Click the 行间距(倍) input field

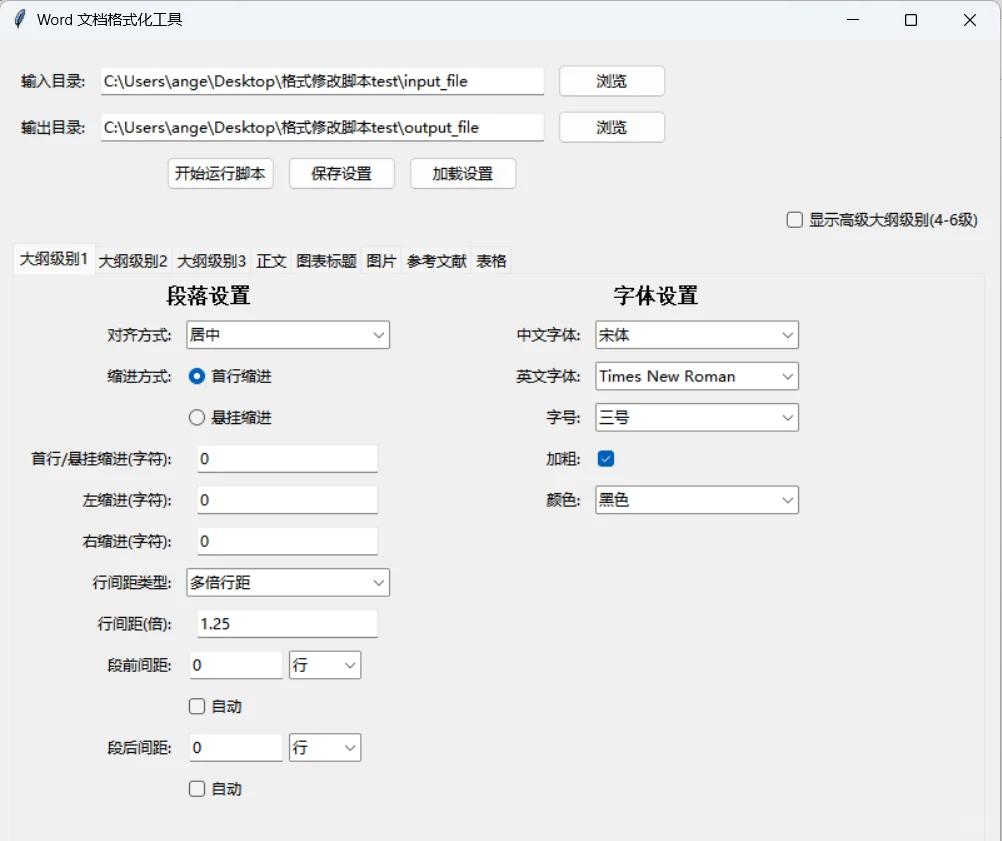tap(287, 623)
